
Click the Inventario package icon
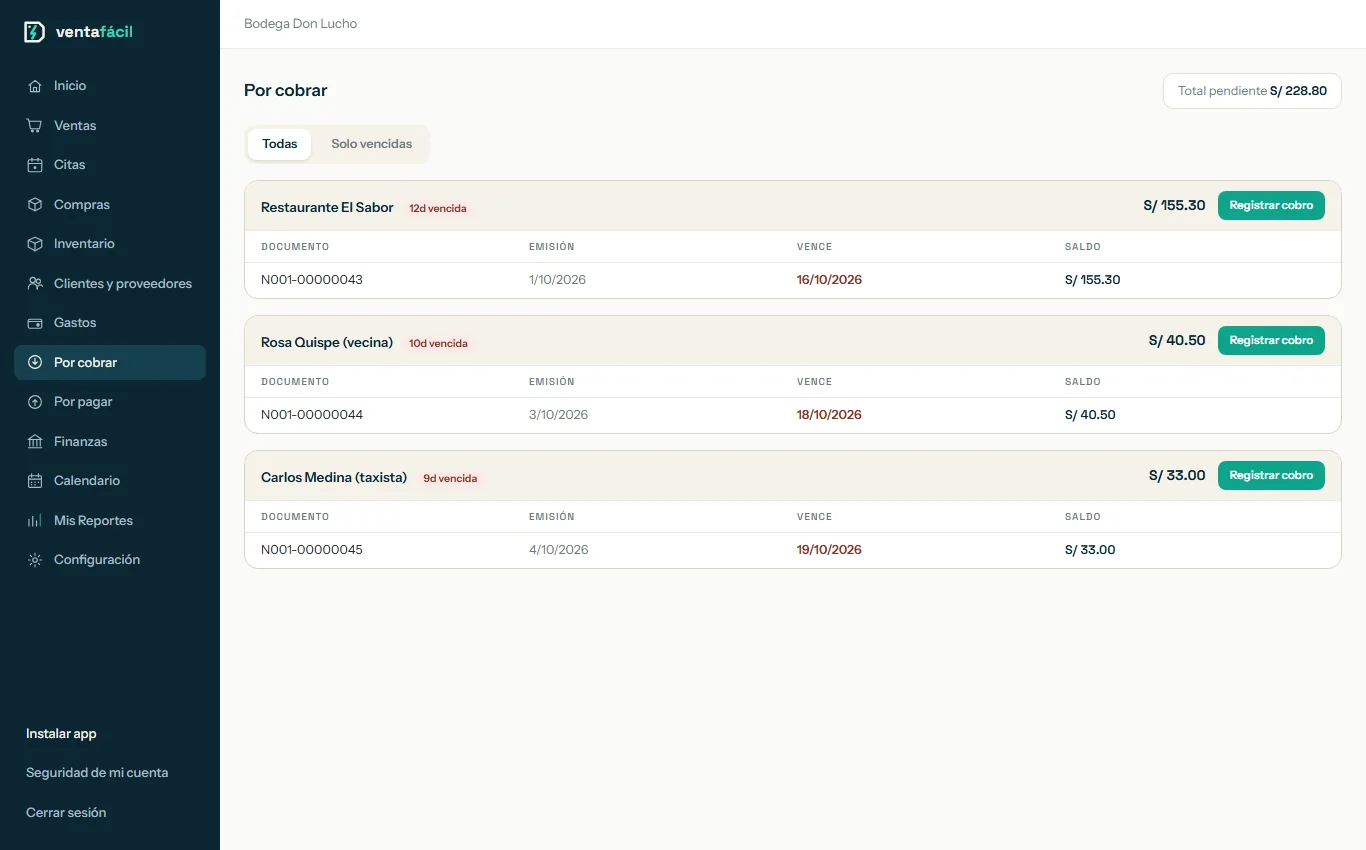coord(35,244)
